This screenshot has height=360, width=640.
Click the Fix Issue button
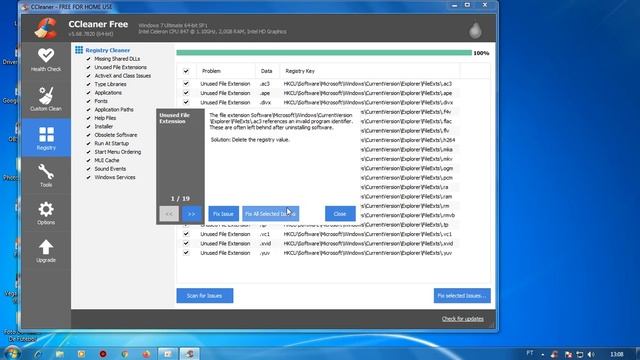[223, 214]
